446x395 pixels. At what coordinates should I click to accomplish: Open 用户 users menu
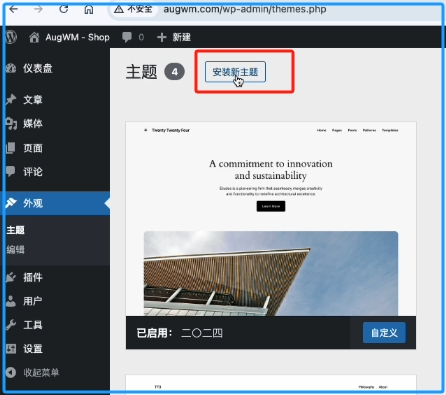coord(33,301)
